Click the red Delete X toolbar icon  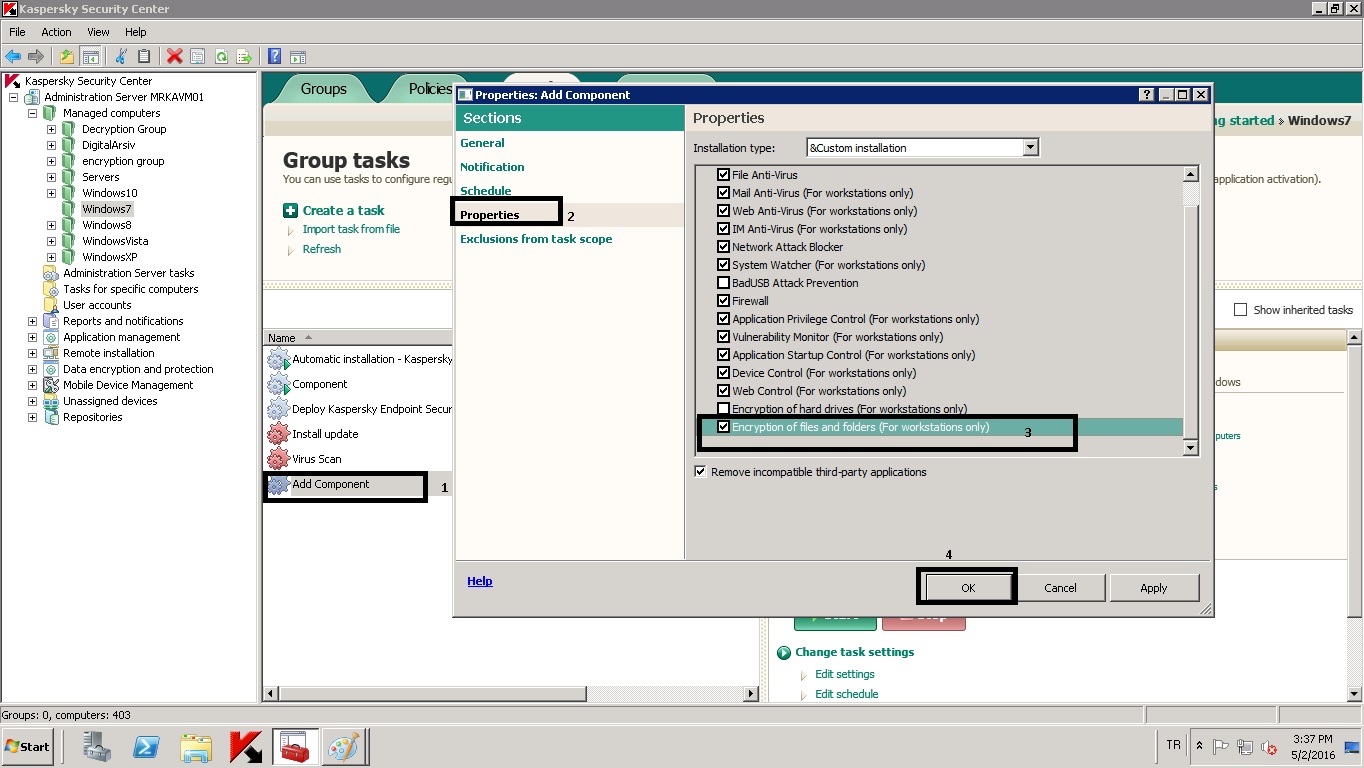click(x=175, y=57)
